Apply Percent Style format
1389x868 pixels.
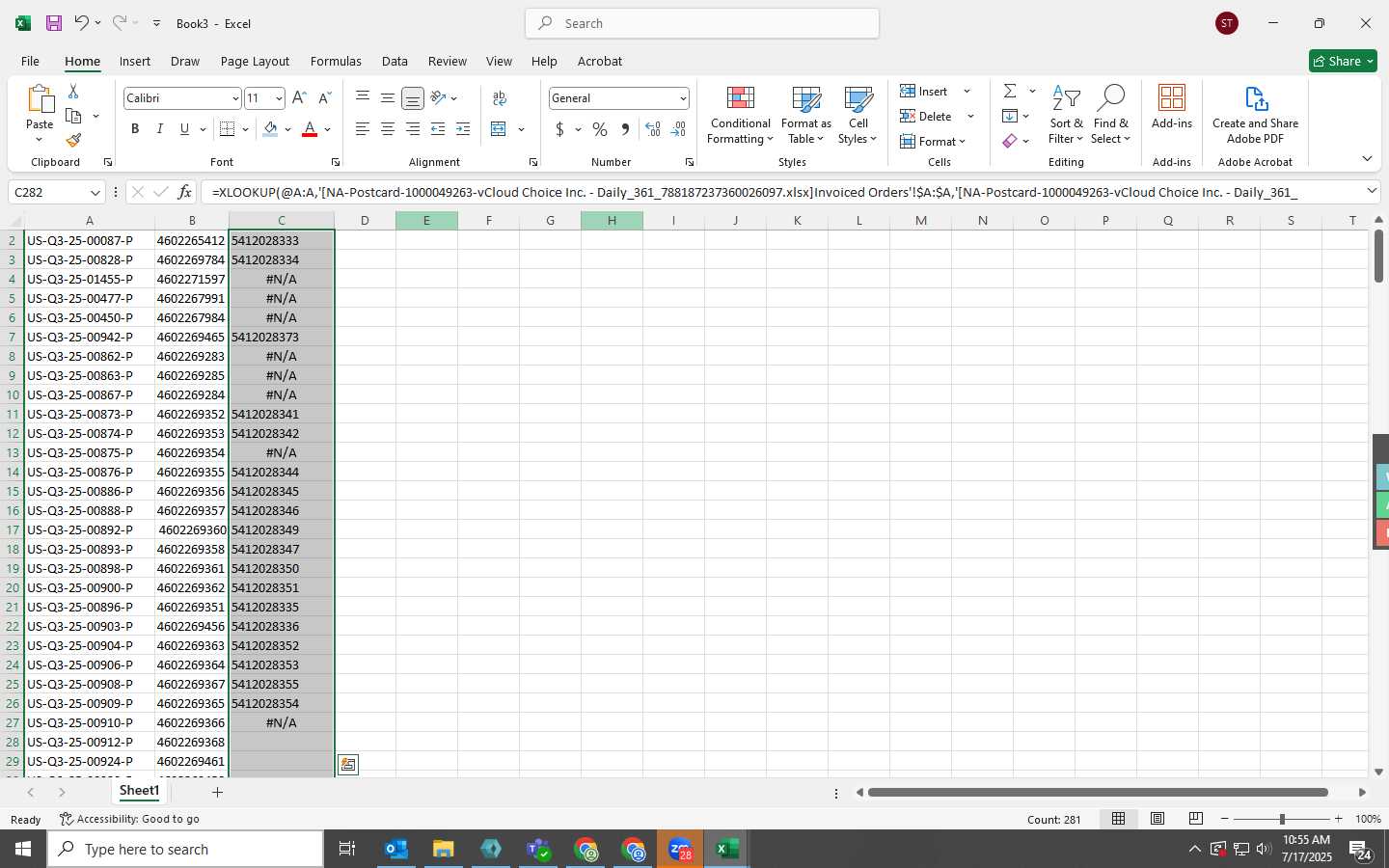[600, 129]
